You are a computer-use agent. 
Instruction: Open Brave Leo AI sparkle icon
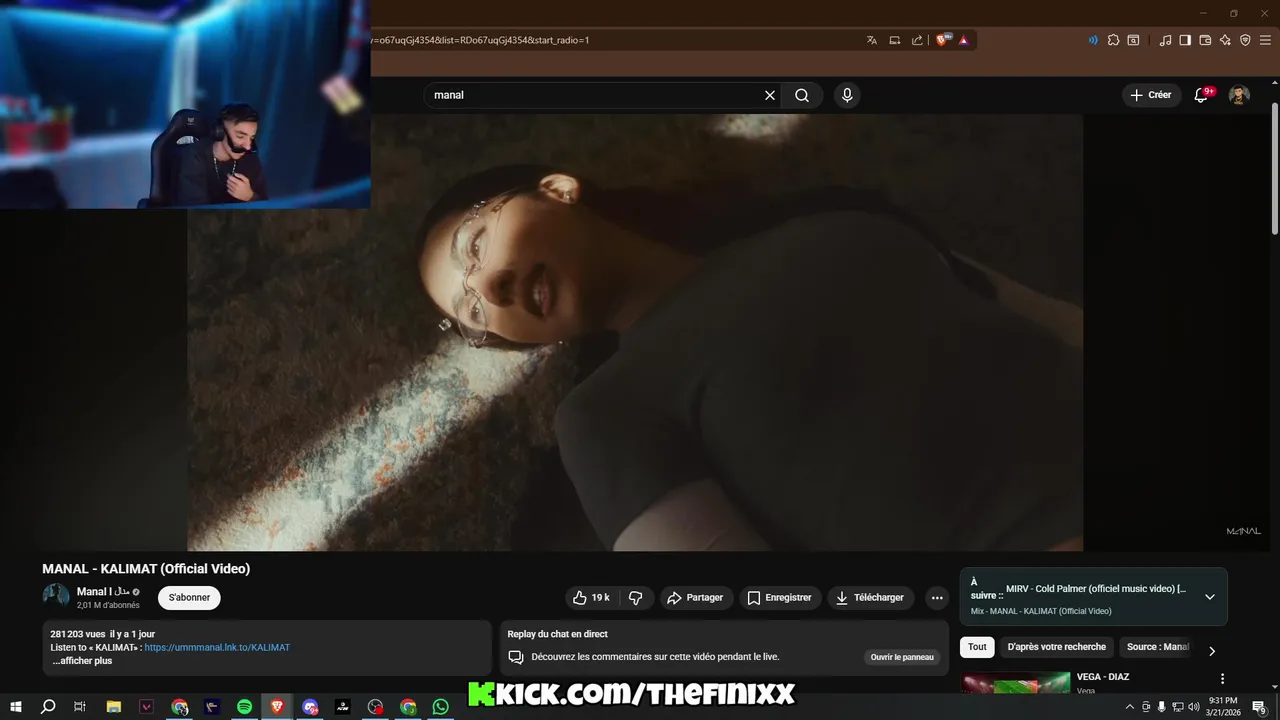click(x=1225, y=40)
